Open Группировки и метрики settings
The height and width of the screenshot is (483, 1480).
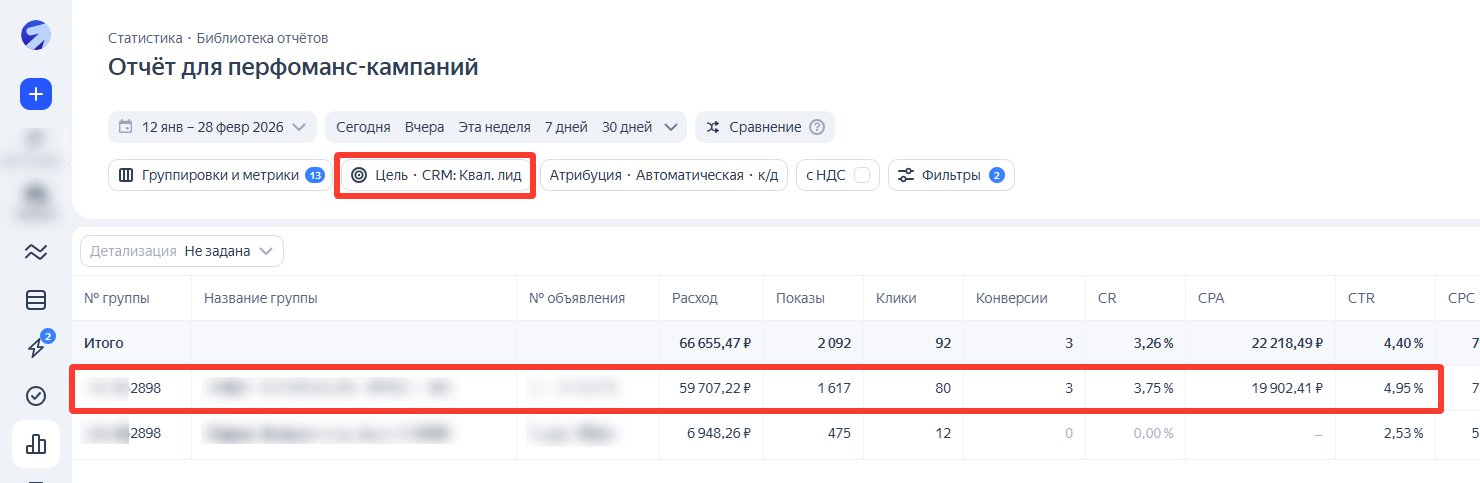pos(220,175)
